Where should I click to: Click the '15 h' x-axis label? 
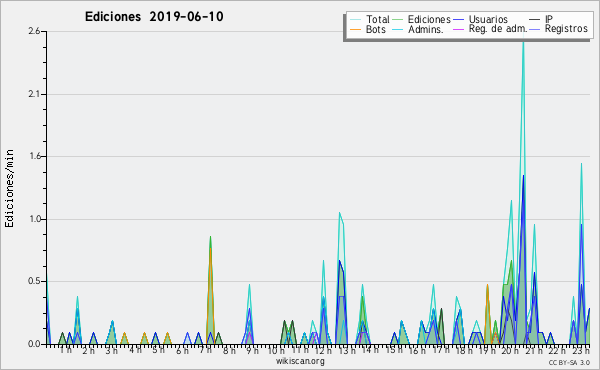tap(394, 350)
